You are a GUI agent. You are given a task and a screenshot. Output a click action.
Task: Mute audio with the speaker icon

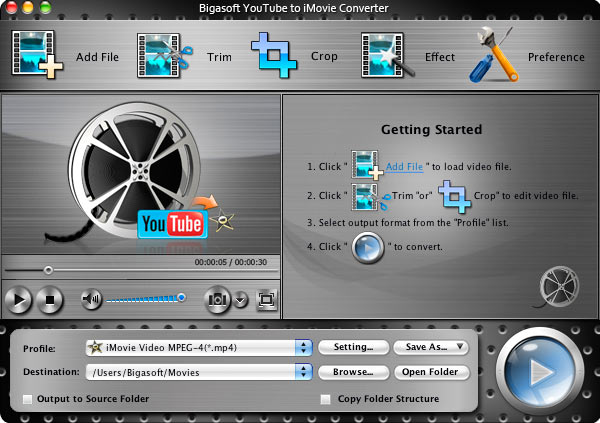pos(91,299)
